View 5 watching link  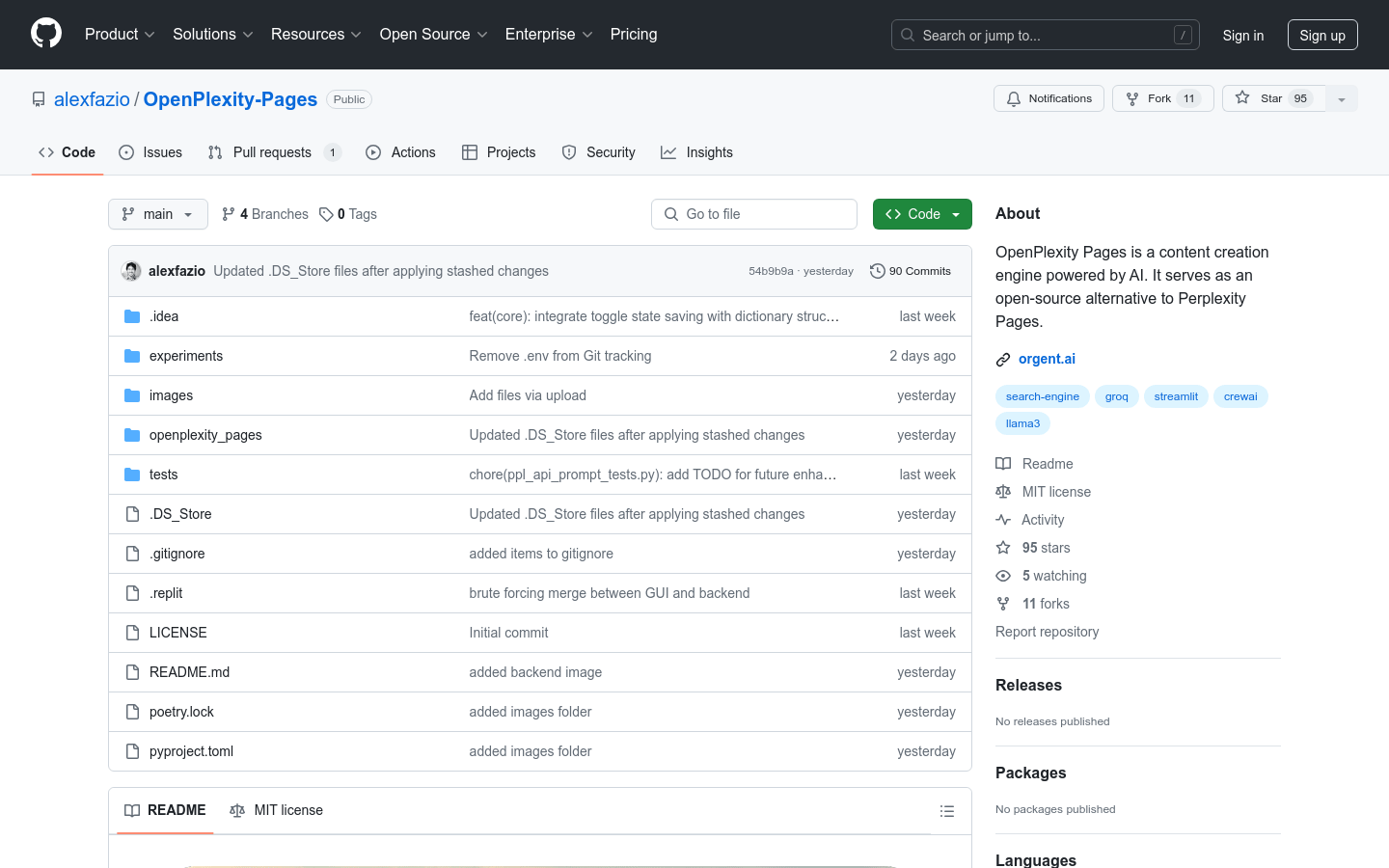(1041, 576)
